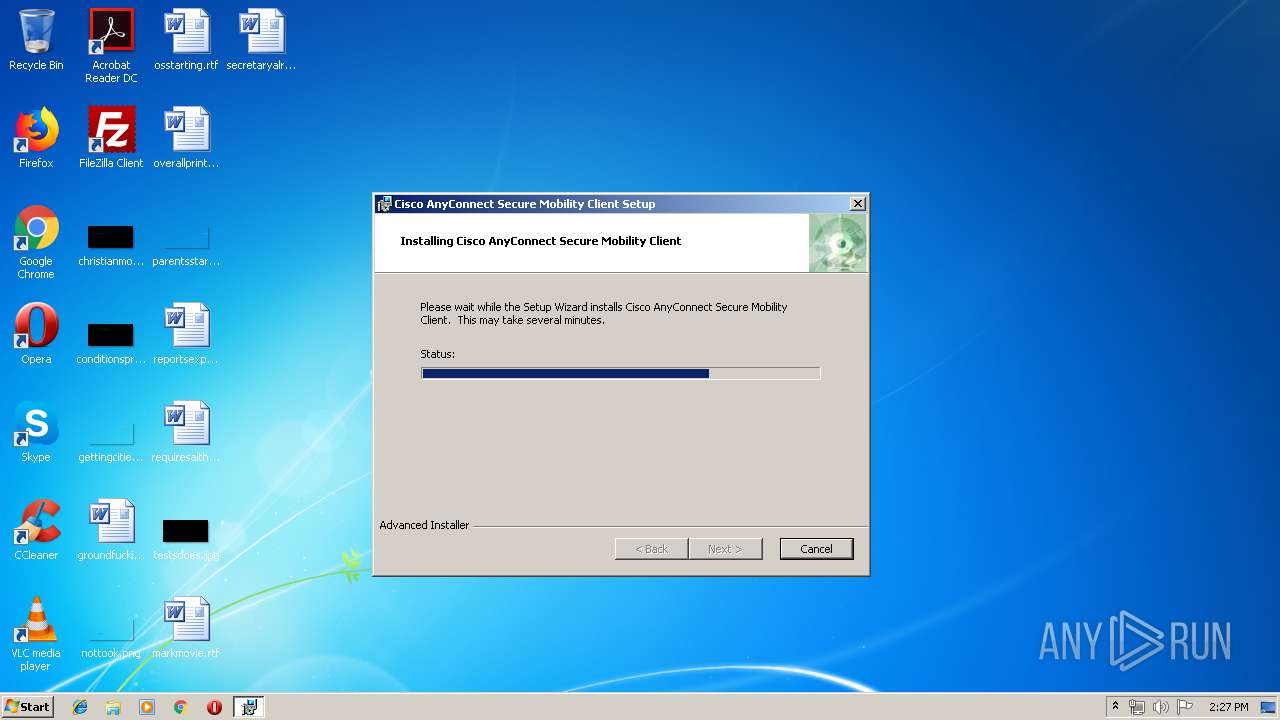
Task: Open the Recycle Bin desktop icon
Action: point(36,41)
